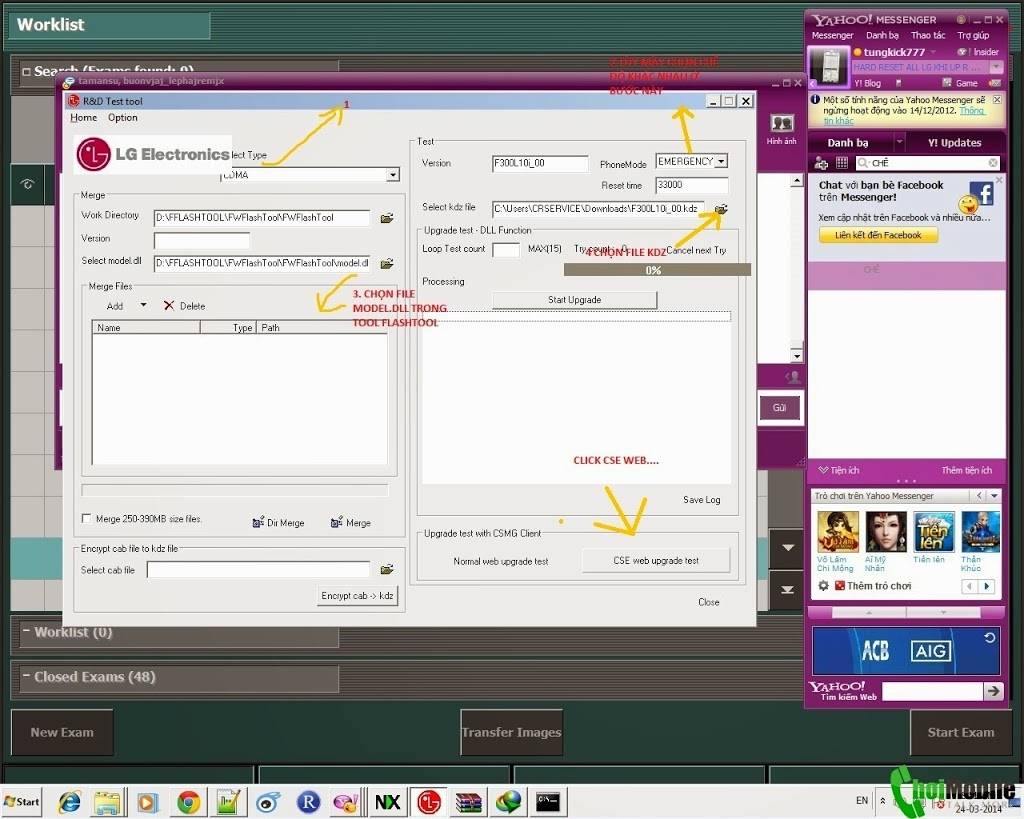Click Normal web upgrade test
1024x819 pixels.
[501, 561]
